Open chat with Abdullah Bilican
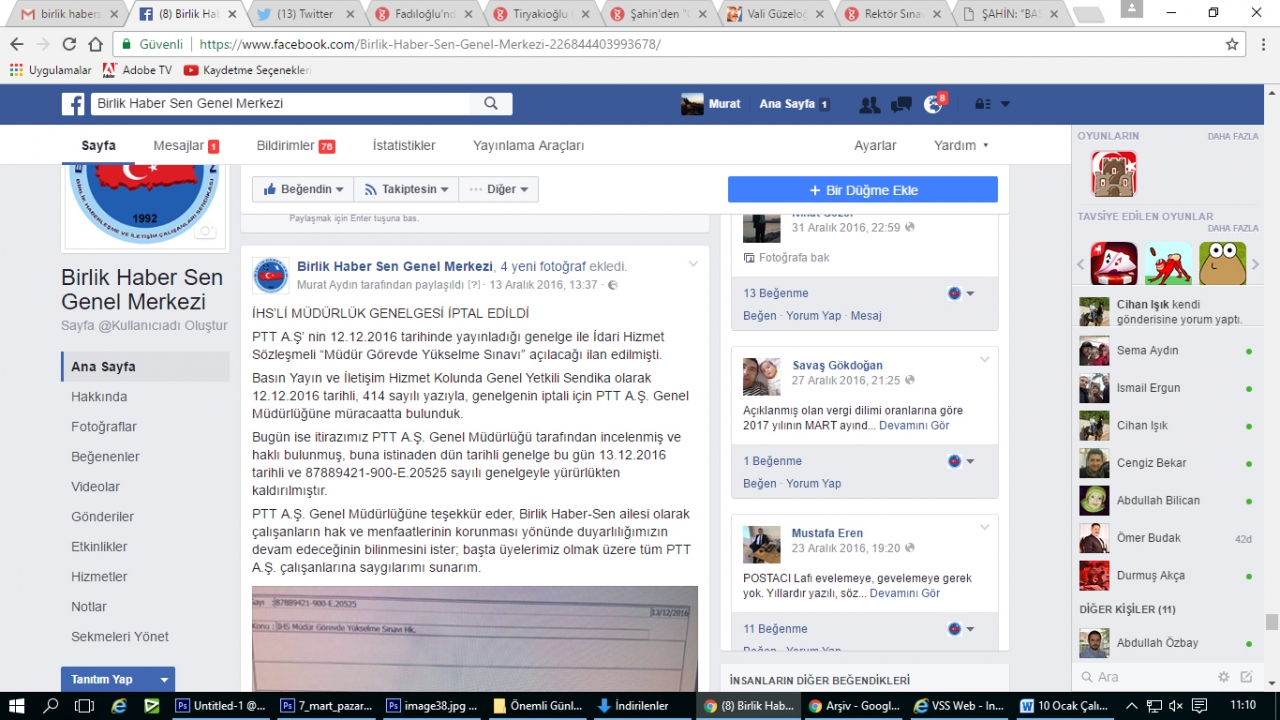The height and width of the screenshot is (720, 1280). [x=1167, y=500]
